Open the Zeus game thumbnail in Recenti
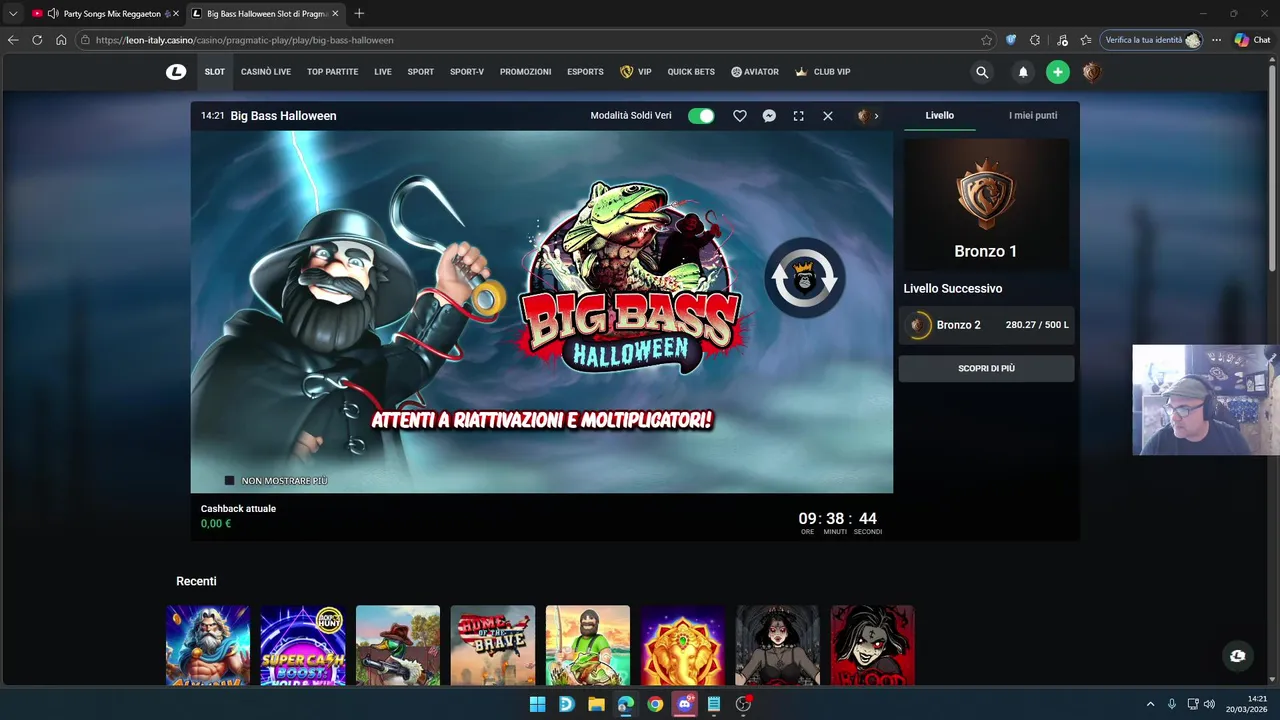This screenshot has width=1280, height=720. (208, 645)
